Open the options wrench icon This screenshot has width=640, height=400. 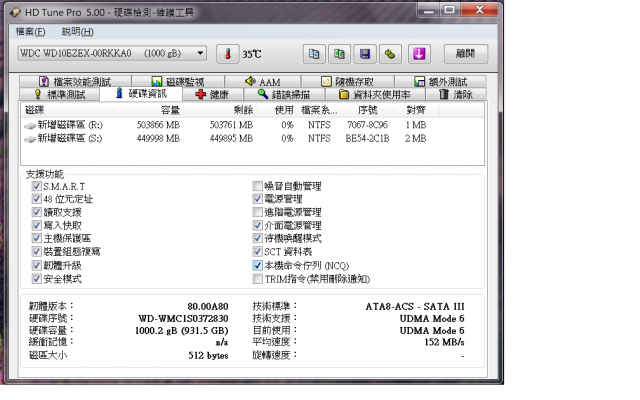coord(390,54)
